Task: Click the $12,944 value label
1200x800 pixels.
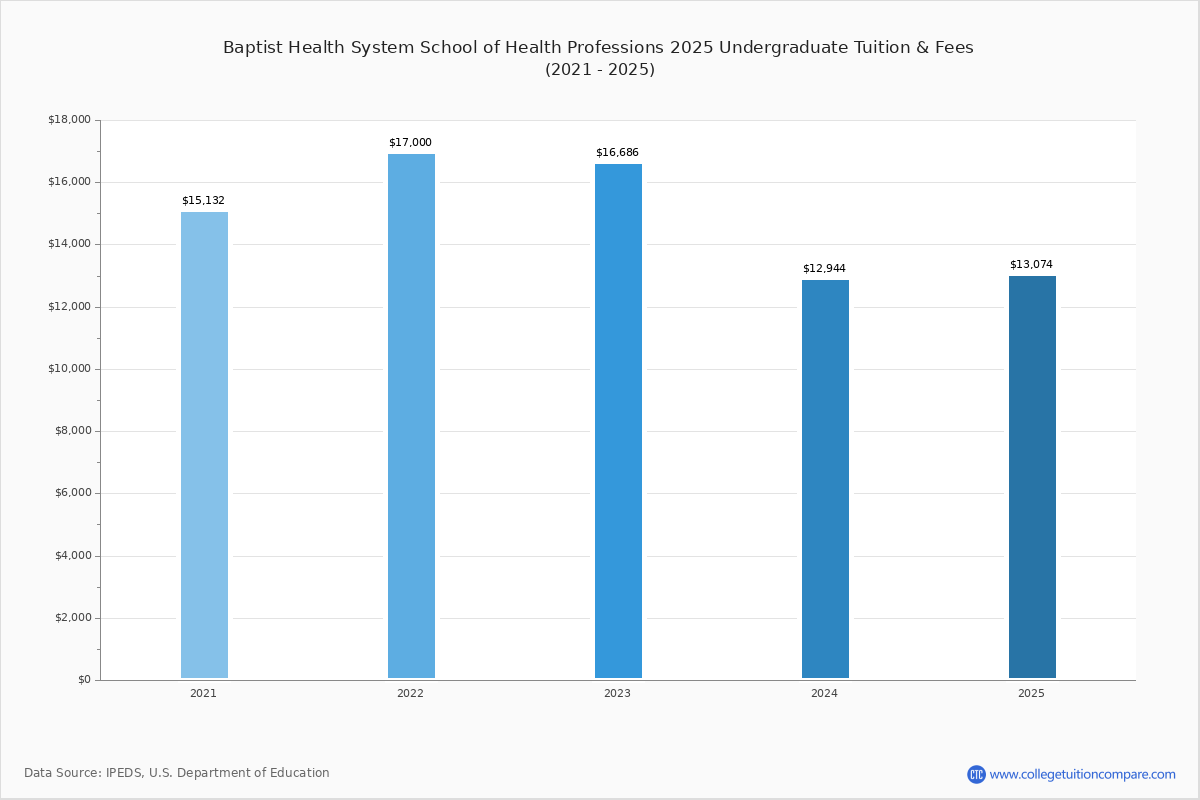Action: (x=823, y=268)
